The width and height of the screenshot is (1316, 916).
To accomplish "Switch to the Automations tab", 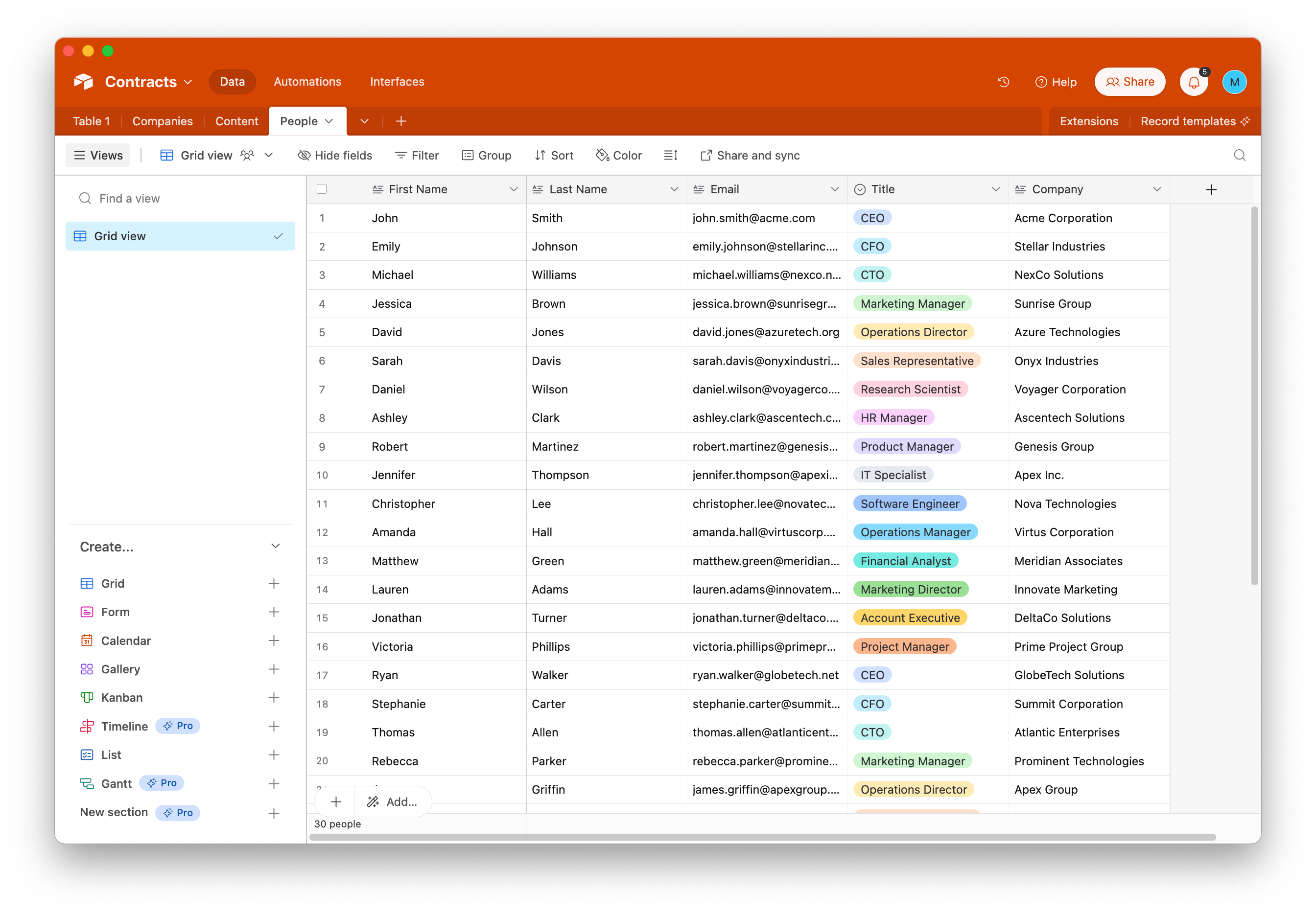I will click(x=307, y=81).
